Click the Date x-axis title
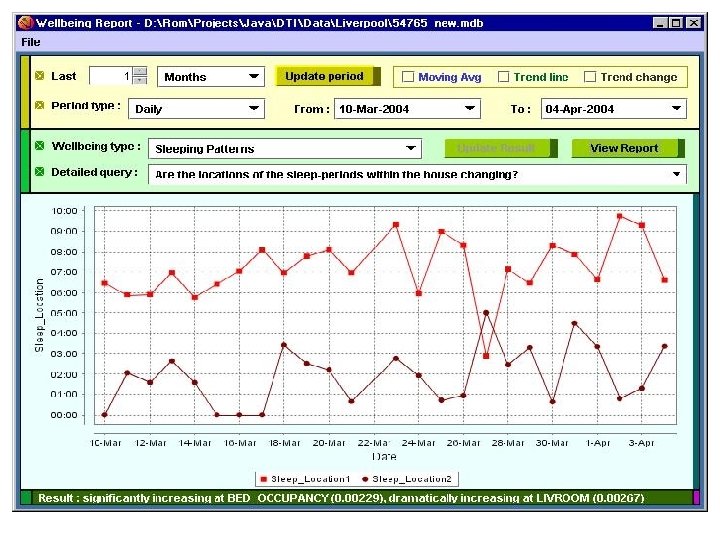The image size is (720, 540). pos(384,456)
